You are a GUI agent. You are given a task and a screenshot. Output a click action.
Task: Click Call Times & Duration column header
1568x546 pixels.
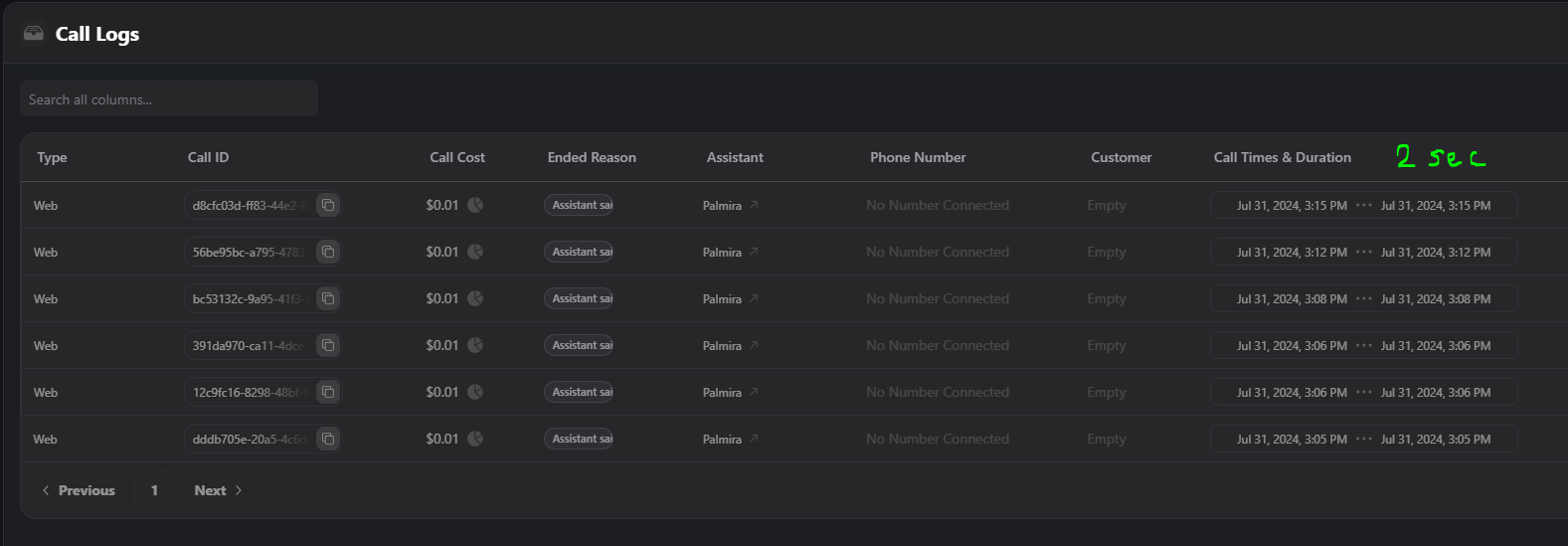1282,157
